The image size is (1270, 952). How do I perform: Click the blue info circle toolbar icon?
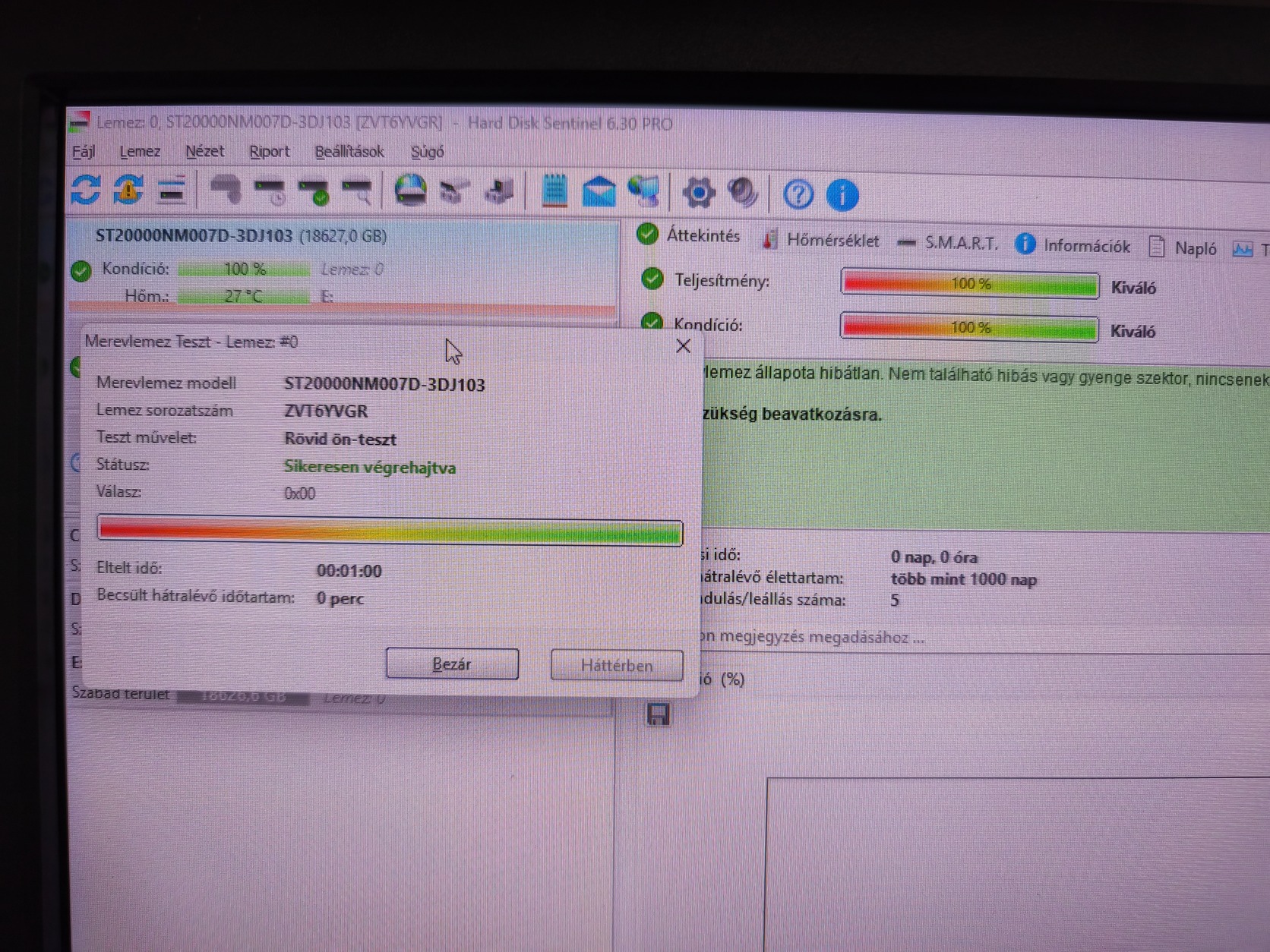(x=842, y=195)
